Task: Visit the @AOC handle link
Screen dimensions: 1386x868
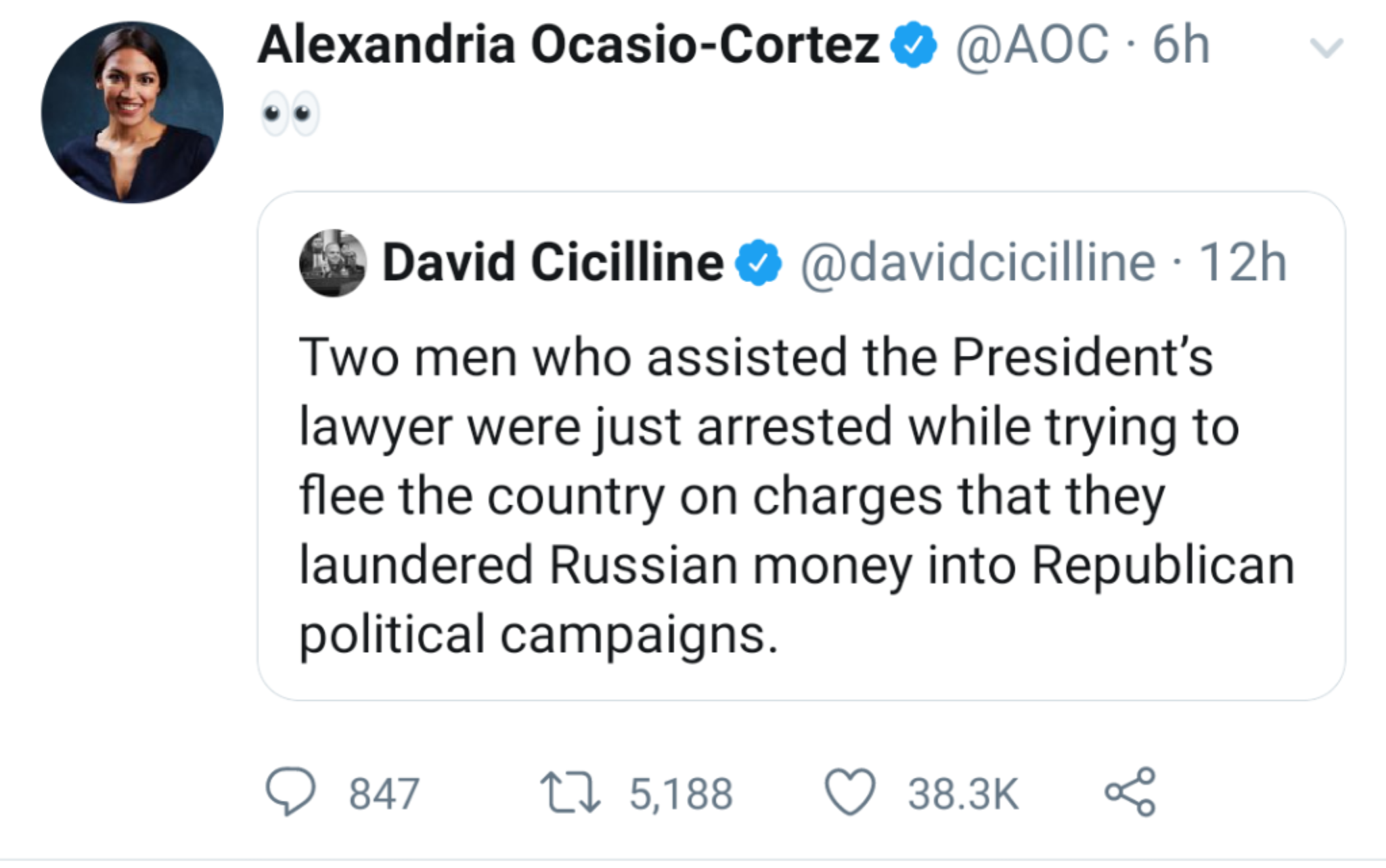Action: [1032, 45]
